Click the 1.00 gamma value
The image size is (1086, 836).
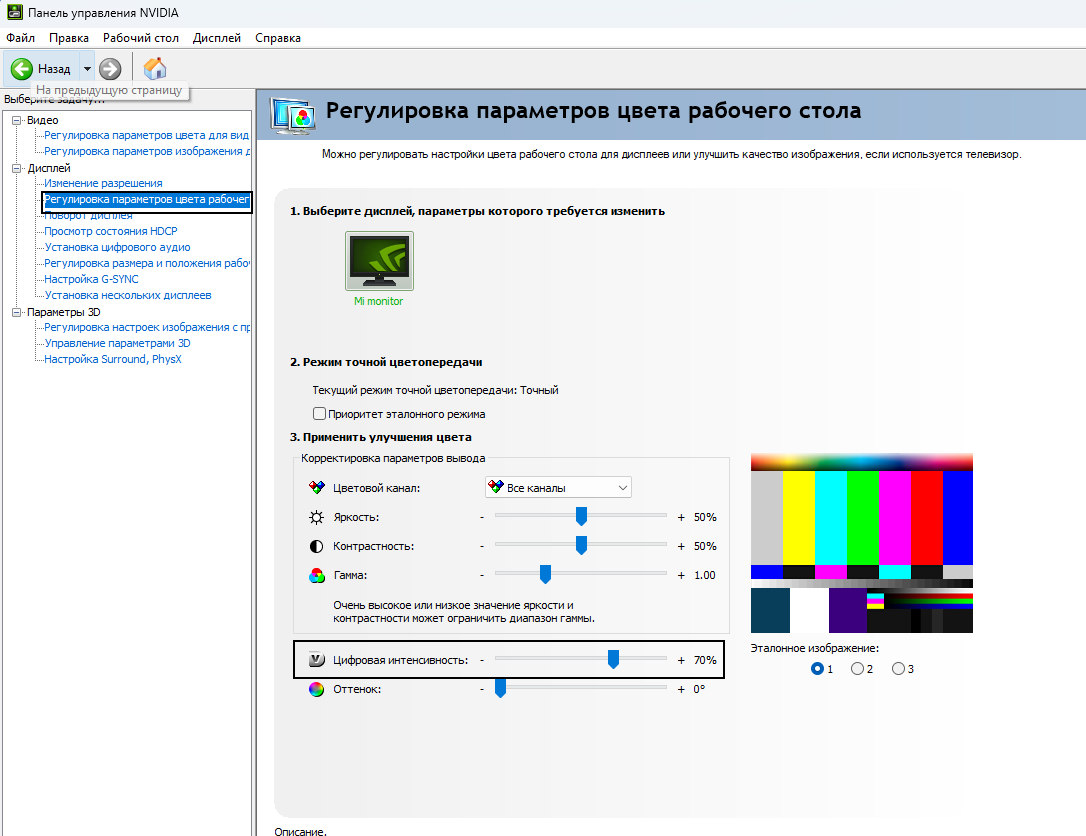click(x=705, y=576)
